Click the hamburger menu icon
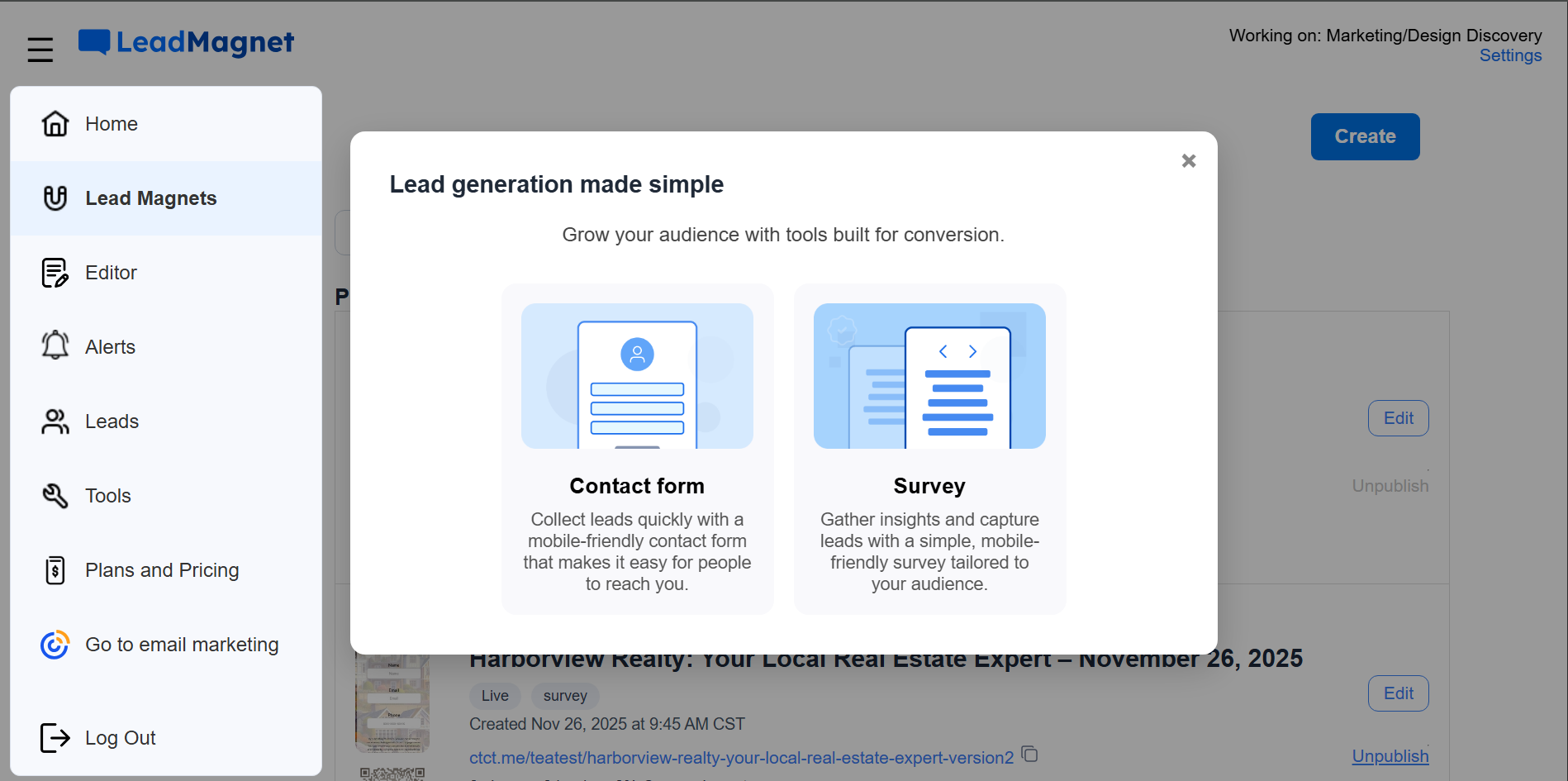Screen dimensions: 1568x781 tap(40, 50)
